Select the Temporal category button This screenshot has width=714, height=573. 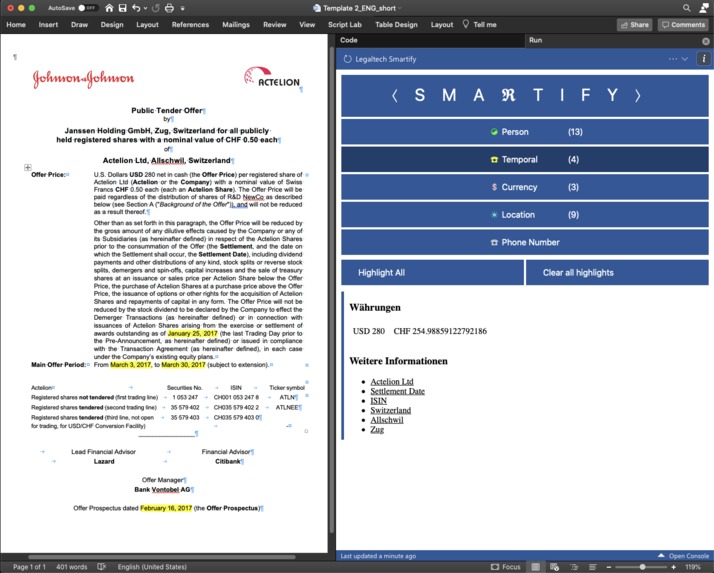pos(525,159)
